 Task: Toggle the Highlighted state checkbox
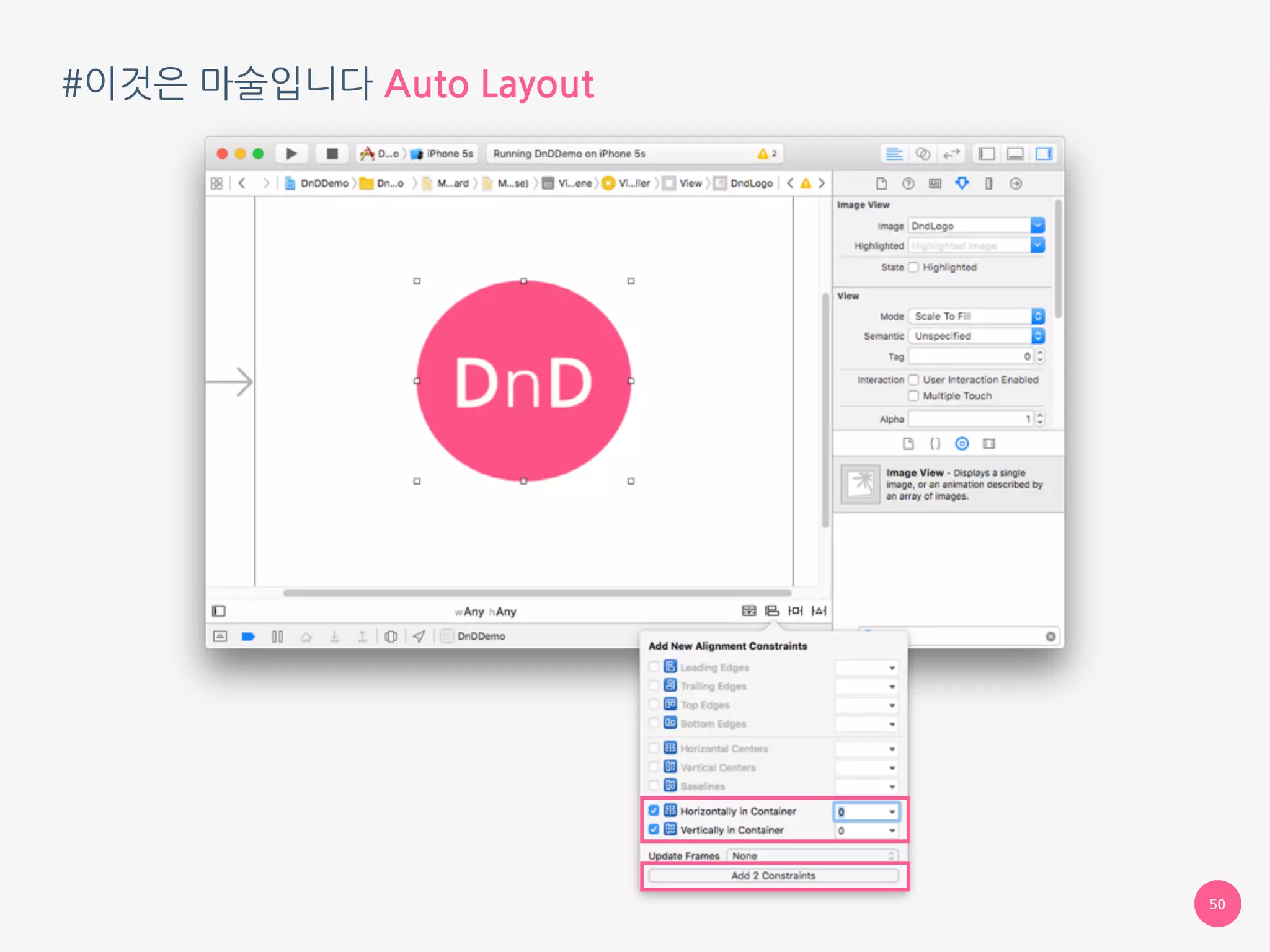[914, 267]
